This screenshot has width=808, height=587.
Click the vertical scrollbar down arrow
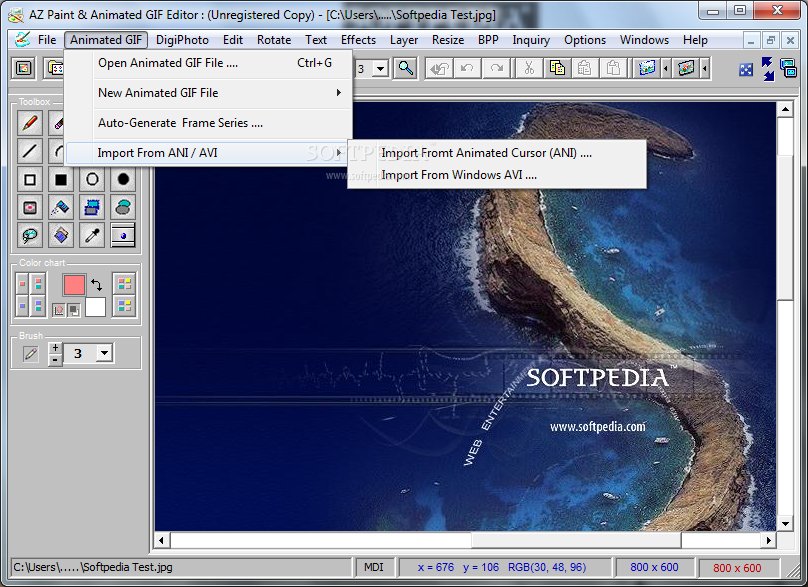pos(785,524)
